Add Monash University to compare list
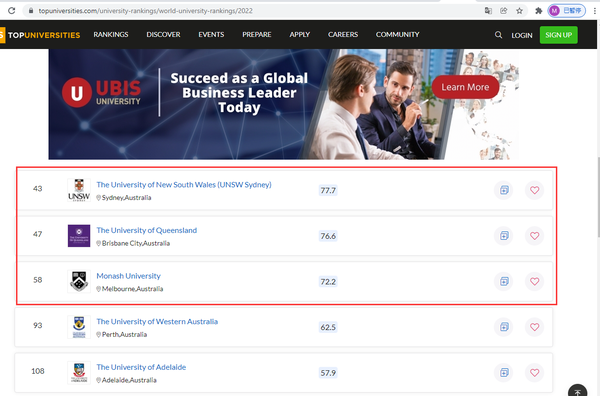The image size is (600, 396). coord(504,281)
